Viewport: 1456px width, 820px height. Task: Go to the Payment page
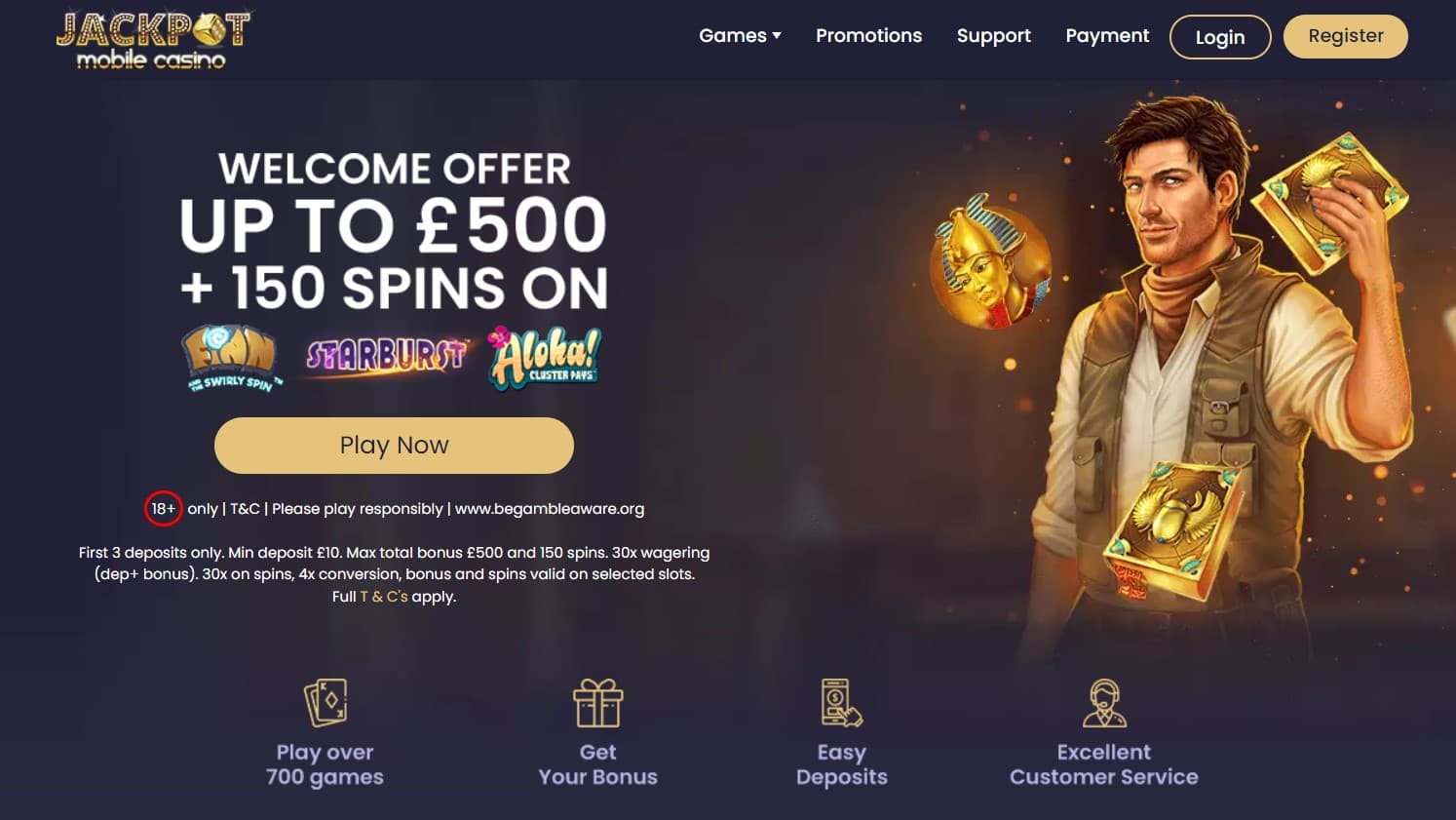tap(1107, 36)
